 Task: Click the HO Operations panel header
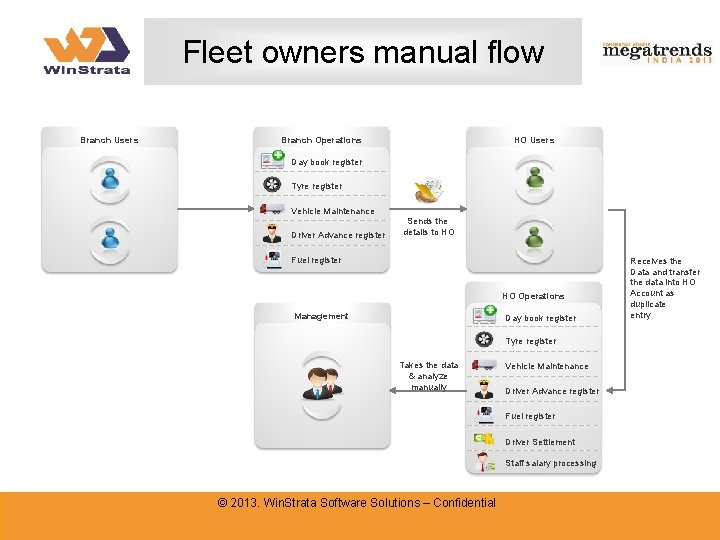533,296
